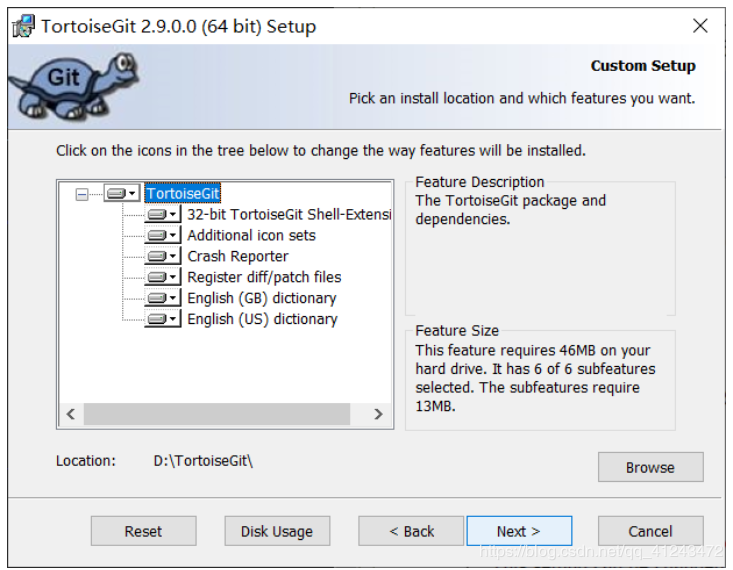This screenshot has width=733, height=570.
Task: Click the feature tree scroll-right arrow
Action: 378,414
